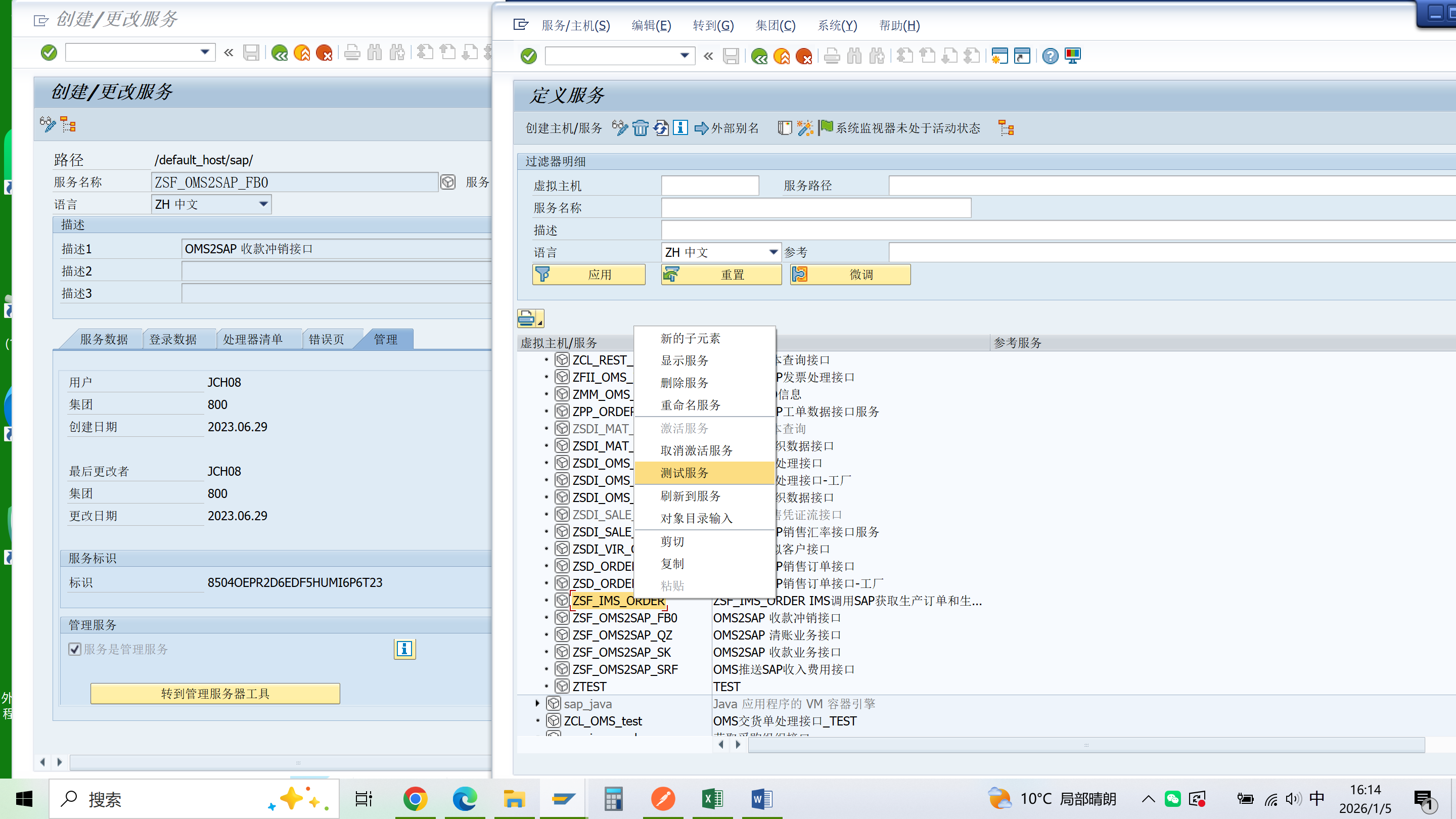This screenshot has height=819, width=1456.
Task: Click the help question mark icon
Action: 1050,56
